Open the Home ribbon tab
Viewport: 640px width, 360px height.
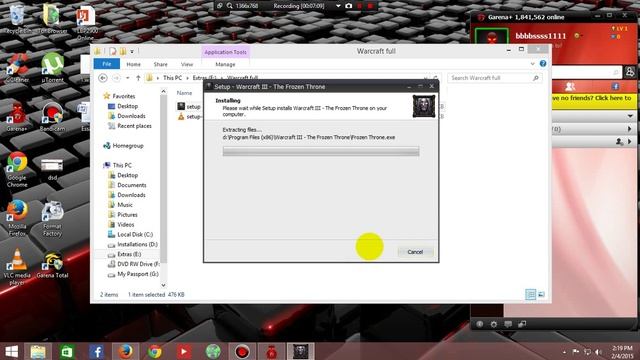tap(133, 64)
